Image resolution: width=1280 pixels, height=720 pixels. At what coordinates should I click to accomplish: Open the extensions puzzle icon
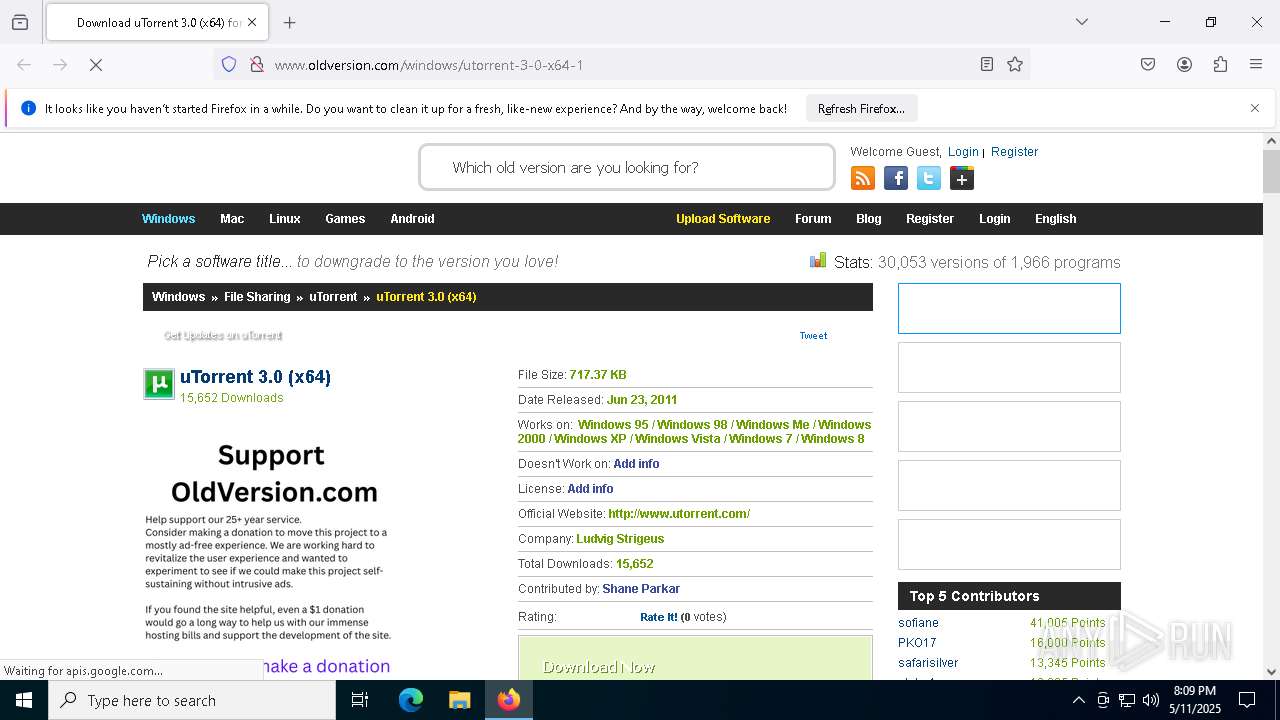click(1220, 65)
